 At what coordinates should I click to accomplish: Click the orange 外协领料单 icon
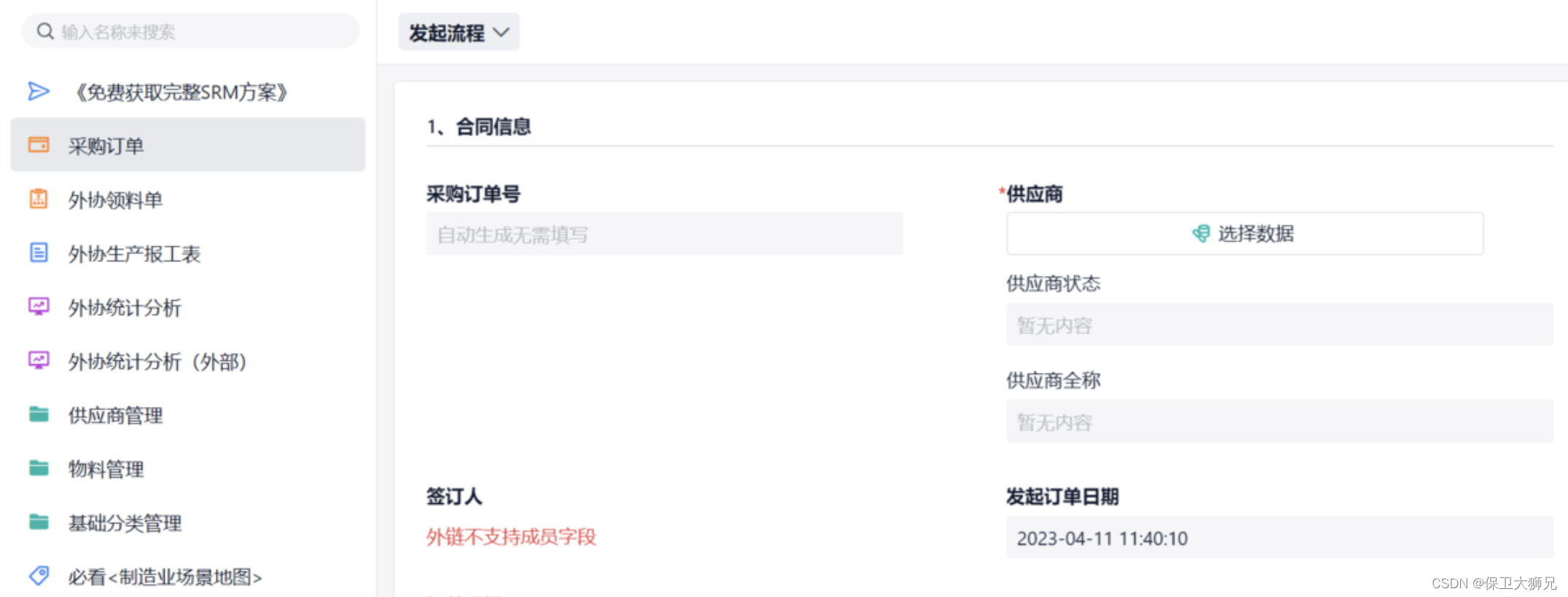pyautogui.click(x=39, y=198)
